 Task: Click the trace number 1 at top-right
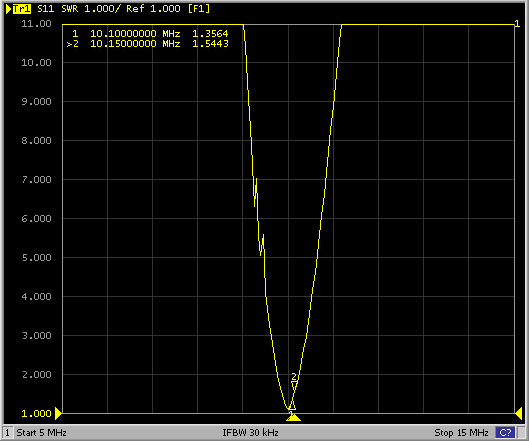pyautogui.click(x=517, y=23)
